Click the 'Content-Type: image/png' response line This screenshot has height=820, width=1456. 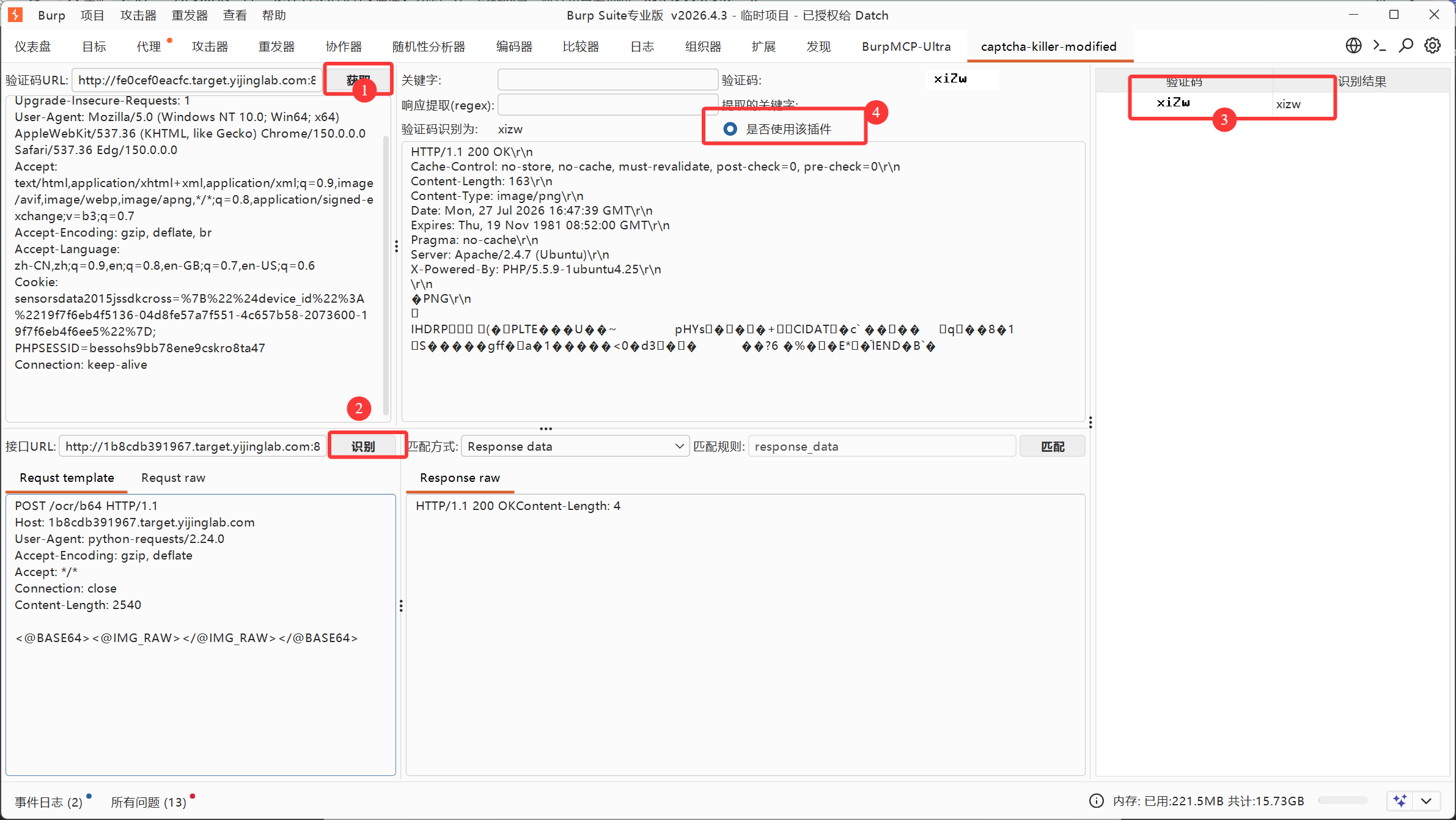point(497,196)
